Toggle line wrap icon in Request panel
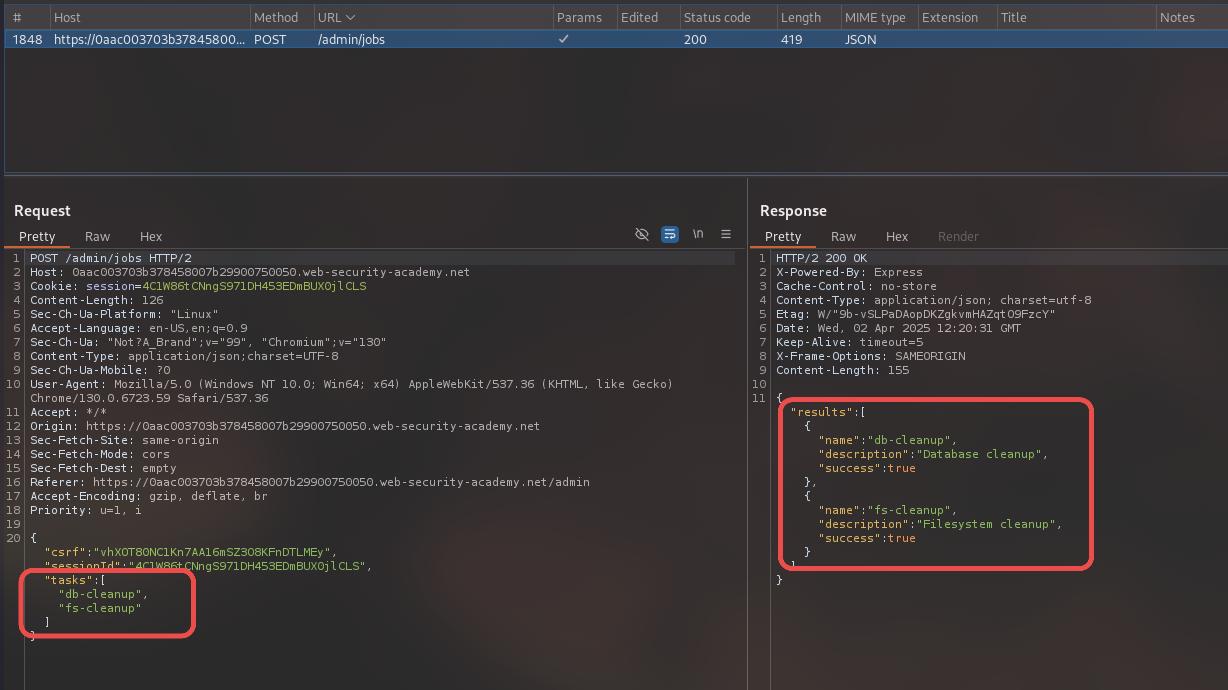Viewport: 1228px width, 690px height. (x=670, y=234)
